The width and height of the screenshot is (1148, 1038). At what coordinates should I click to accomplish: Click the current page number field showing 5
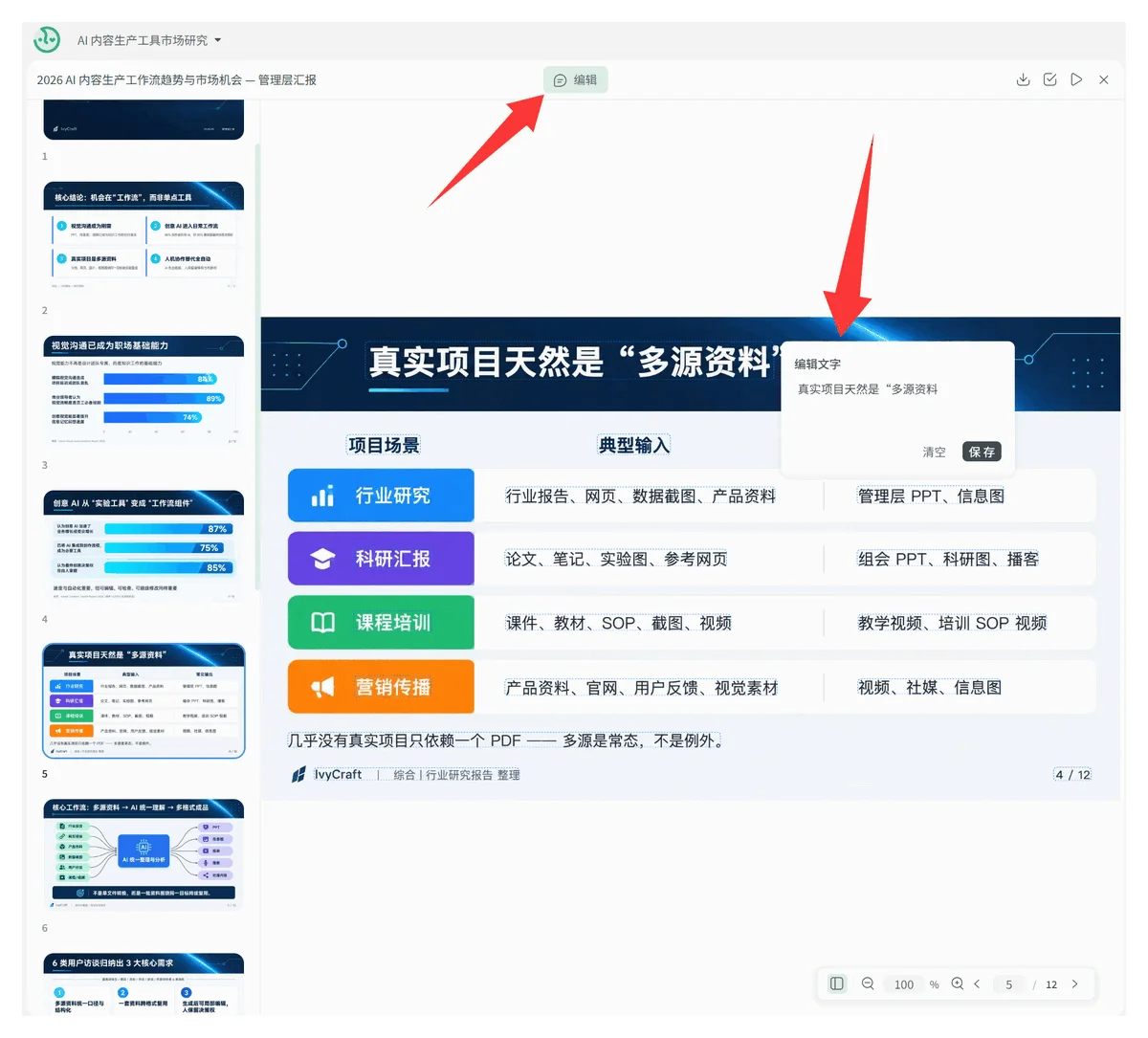(1008, 984)
